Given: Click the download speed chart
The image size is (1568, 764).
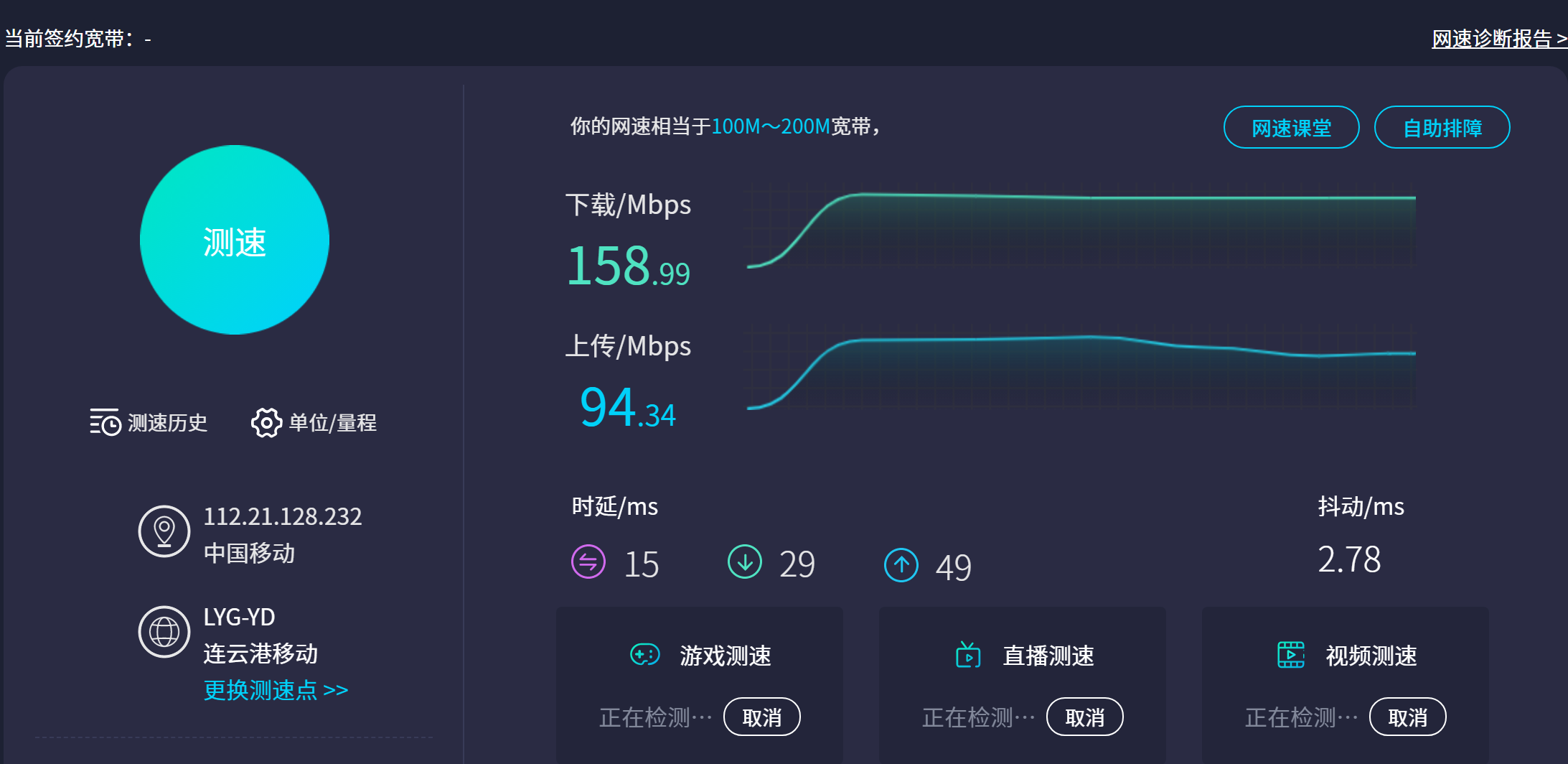Looking at the screenshot, I should pyautogui.click(x=1081, y=226).
